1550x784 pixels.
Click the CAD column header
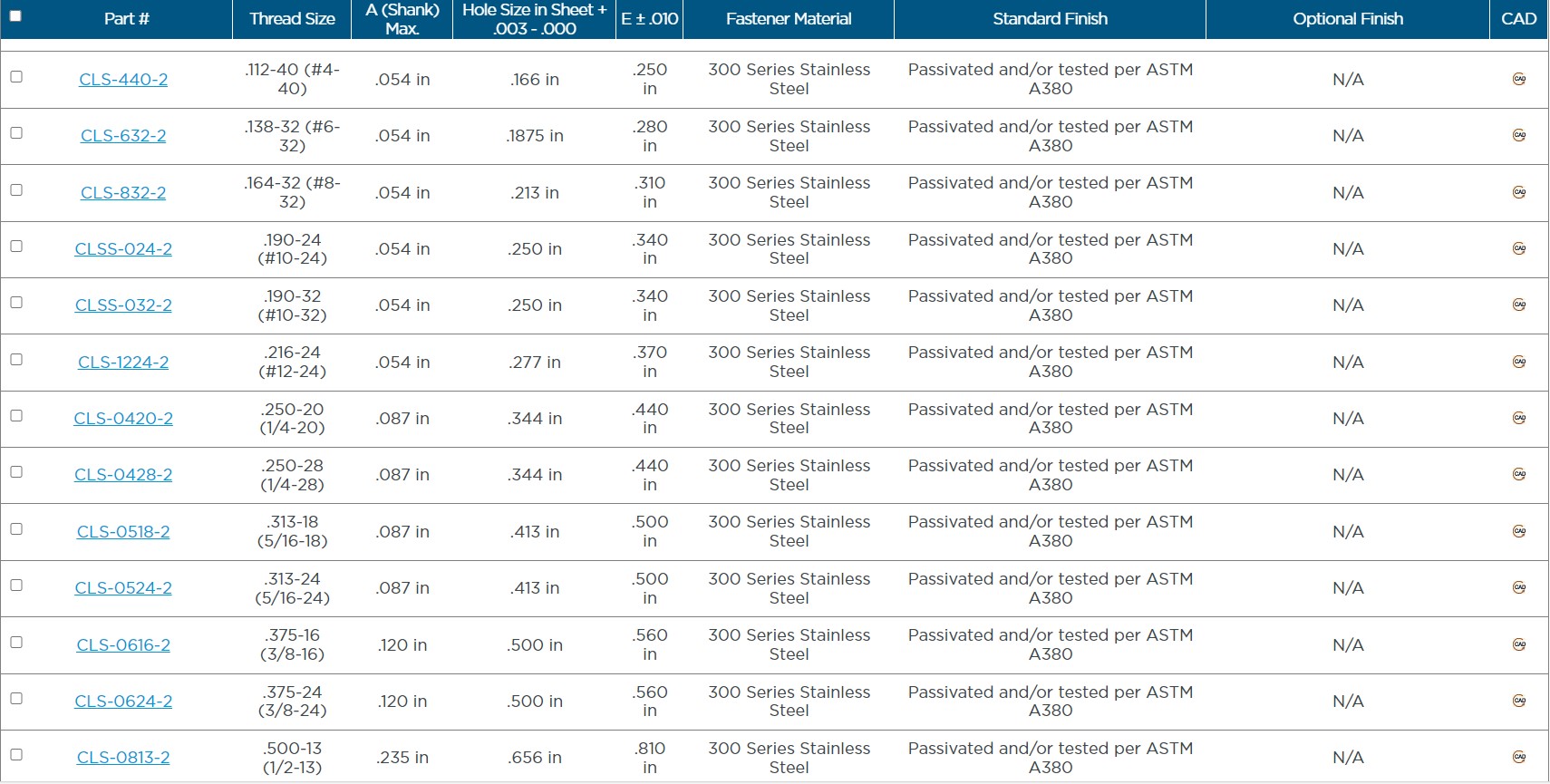click(x=1519, y=19)
